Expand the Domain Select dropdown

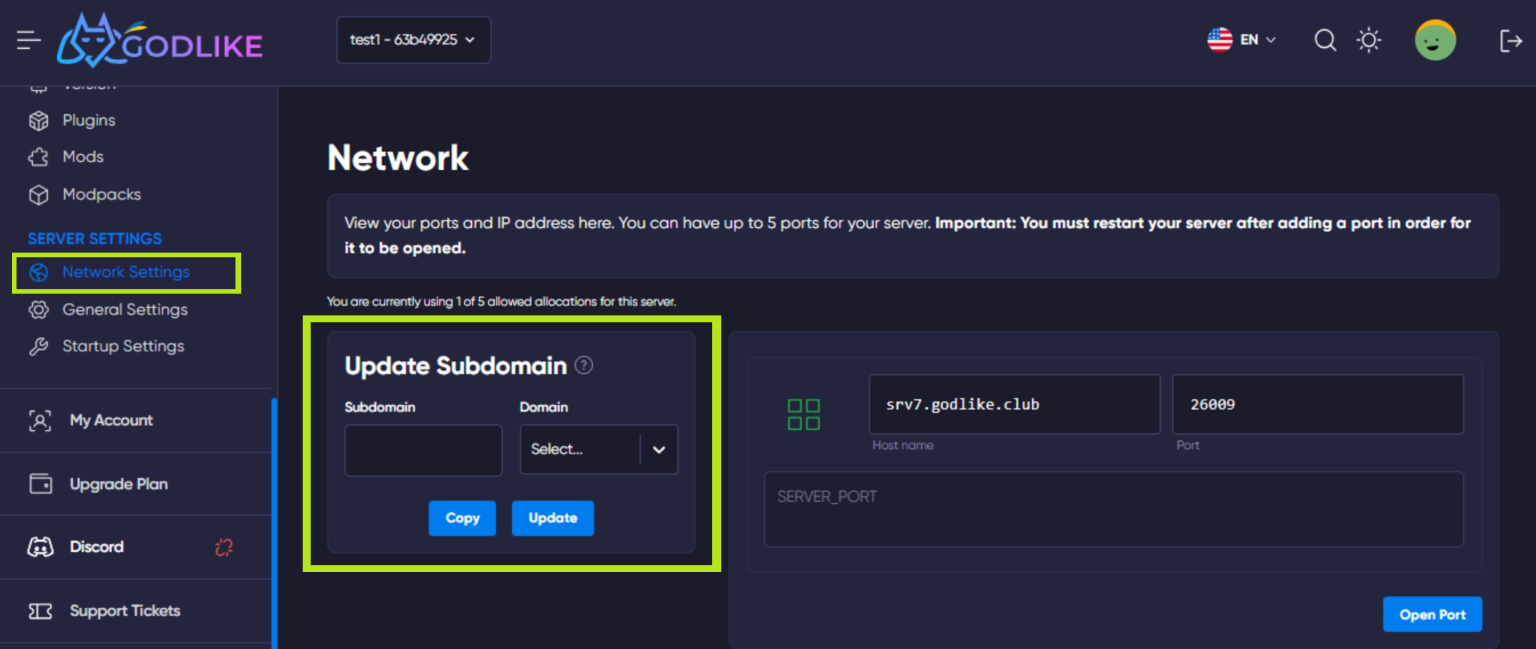598,449
